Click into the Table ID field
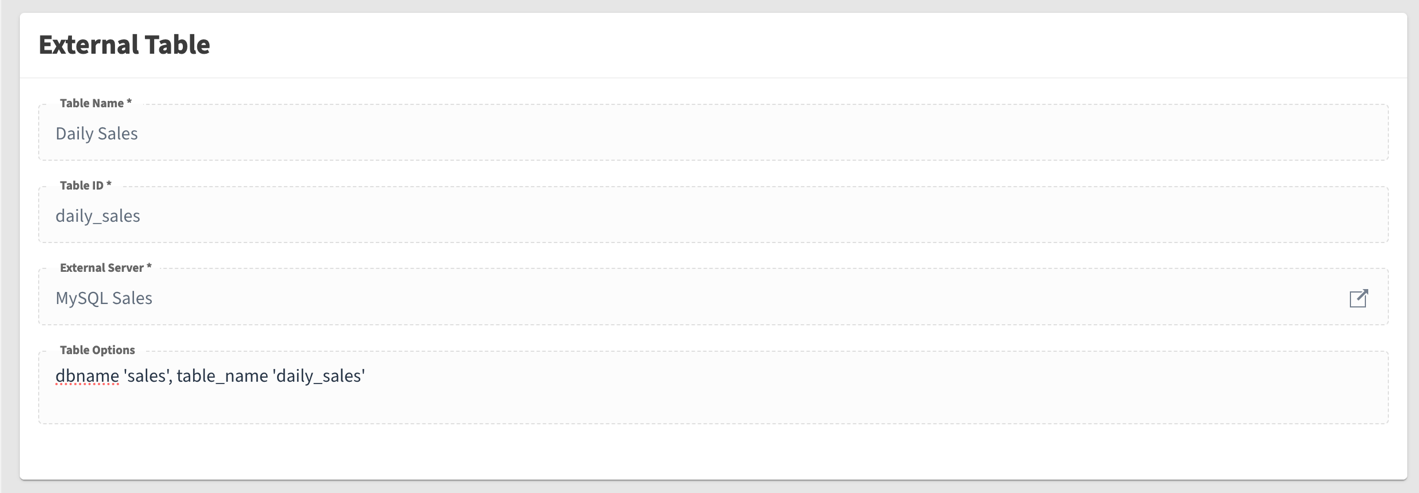The image size is (1419, 493). [x=700, y=216]
